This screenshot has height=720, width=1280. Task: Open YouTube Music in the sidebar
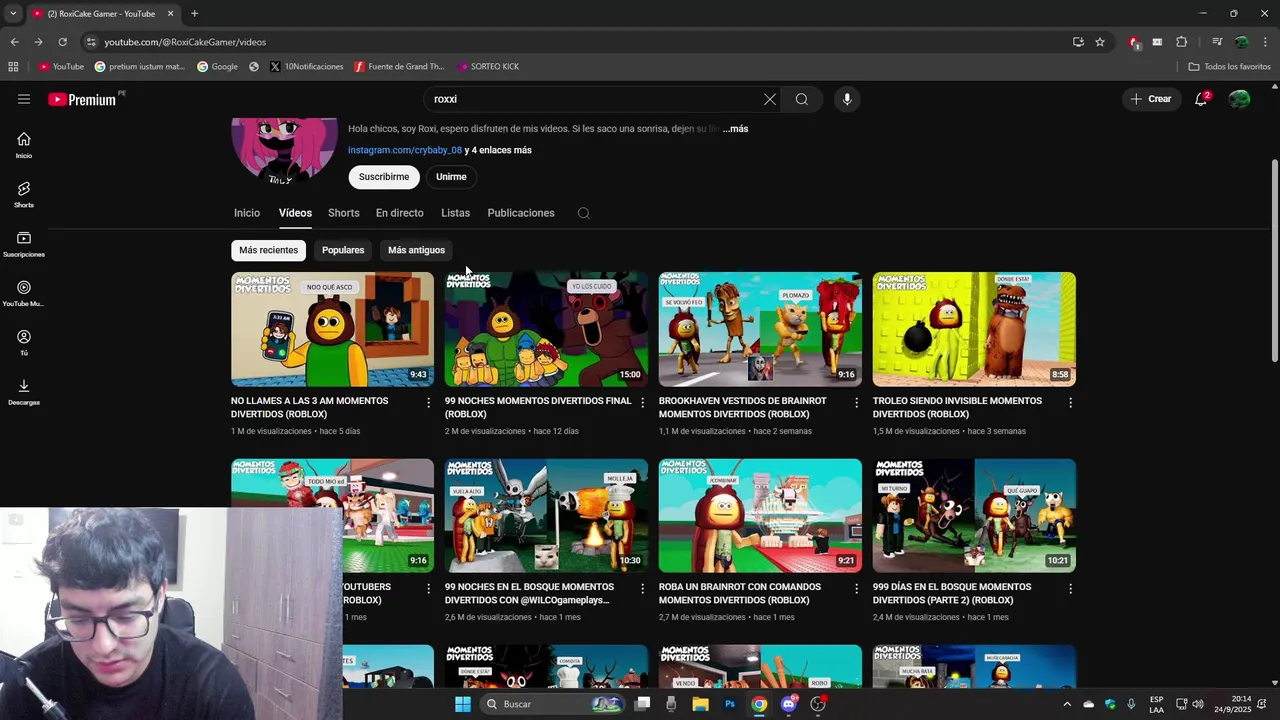coord(24,293)
